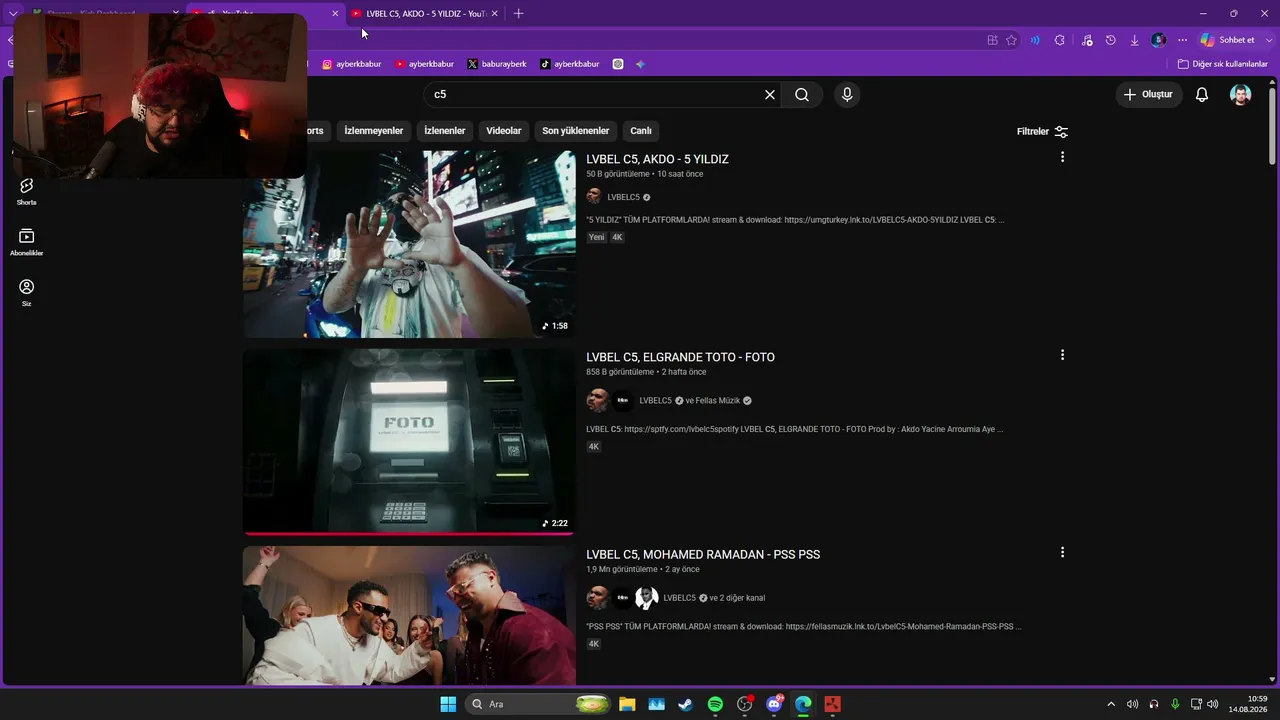Image resolution: width=1280 pixels, height=720 pixels.
Task: Open options for the FOTO video
Action: point(1062,355)
